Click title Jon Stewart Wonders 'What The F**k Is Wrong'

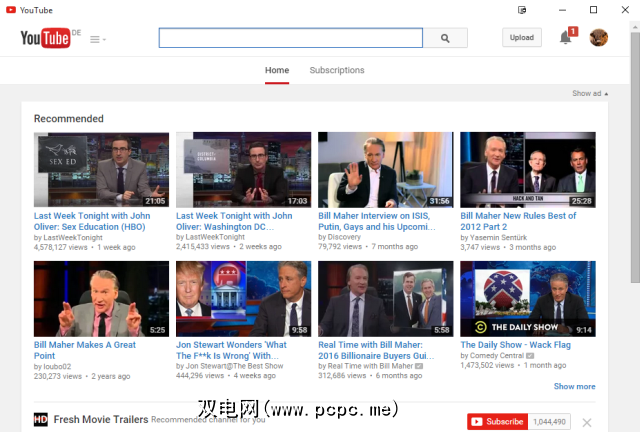(231, 350)
